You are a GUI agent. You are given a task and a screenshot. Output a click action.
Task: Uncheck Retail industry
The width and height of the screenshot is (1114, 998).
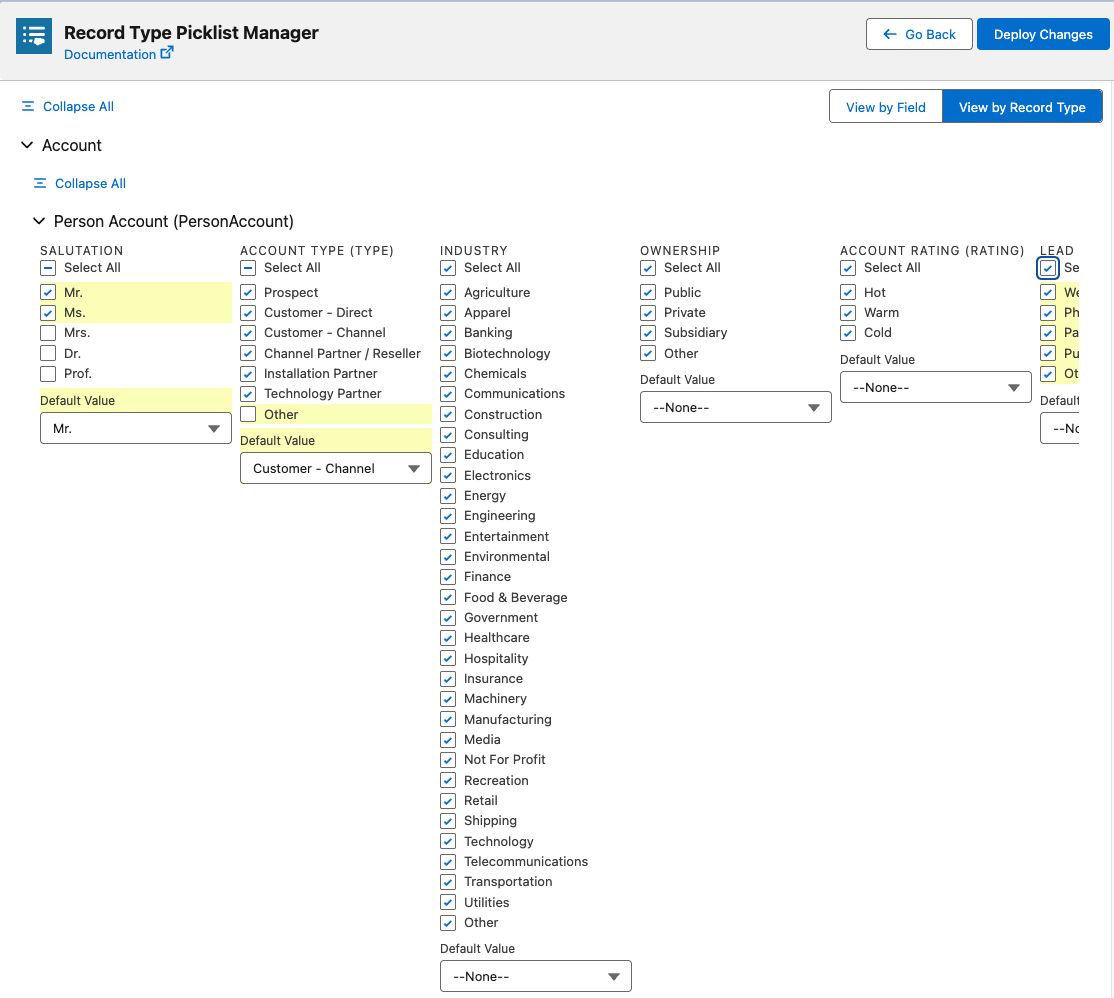[x=448, y=801]
